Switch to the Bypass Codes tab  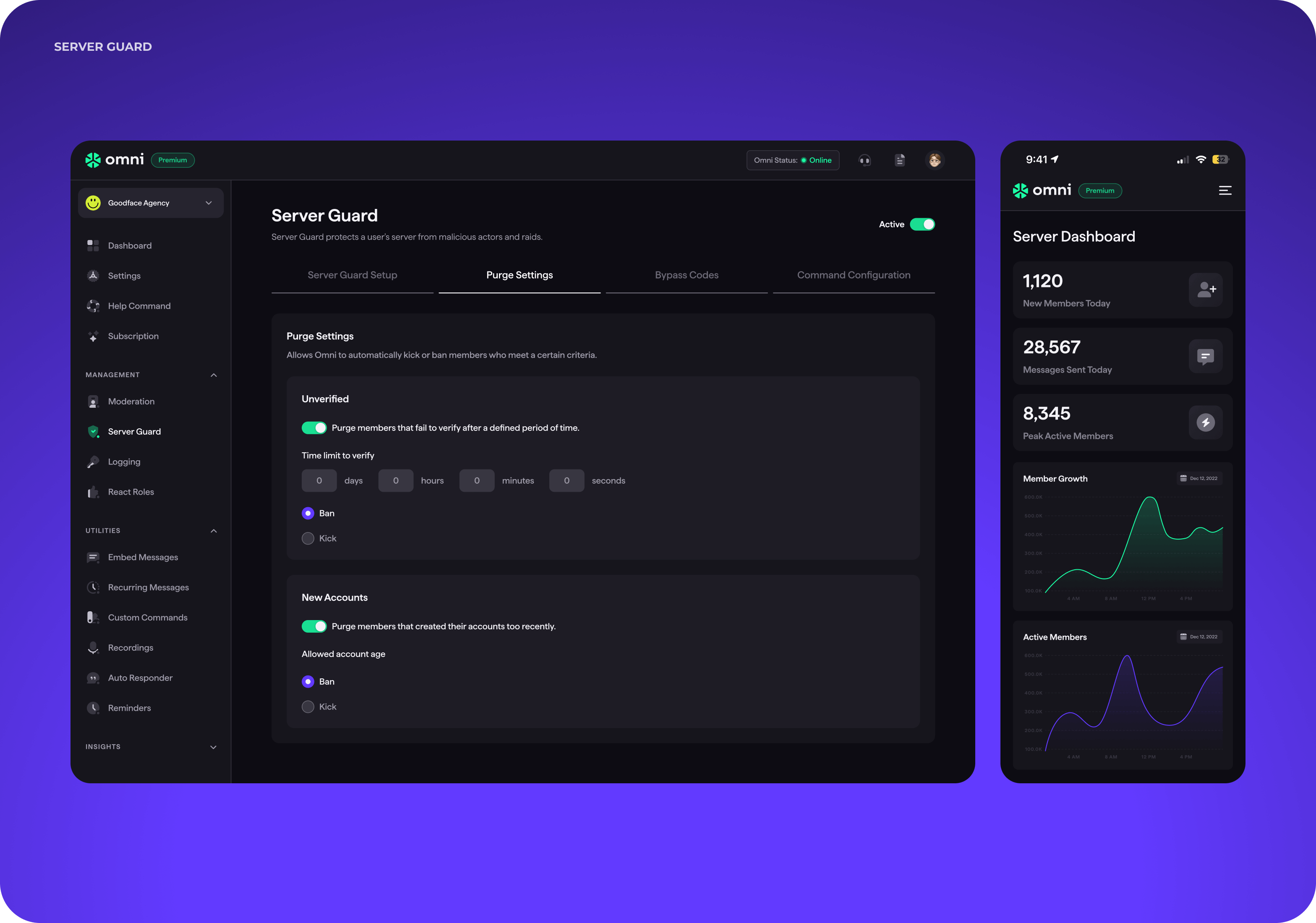click(x=686, y=274)
